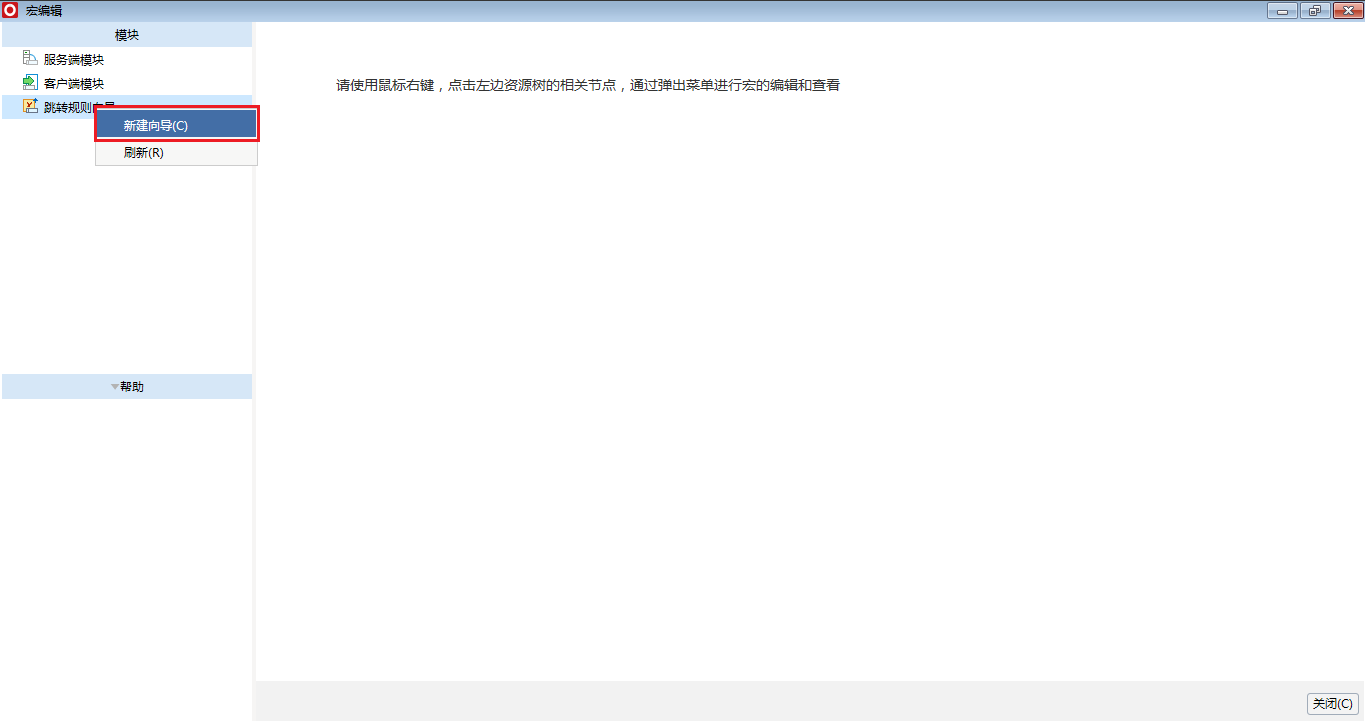
Task: Click the 关闭(C) button
Action: tap(1333, 704)
